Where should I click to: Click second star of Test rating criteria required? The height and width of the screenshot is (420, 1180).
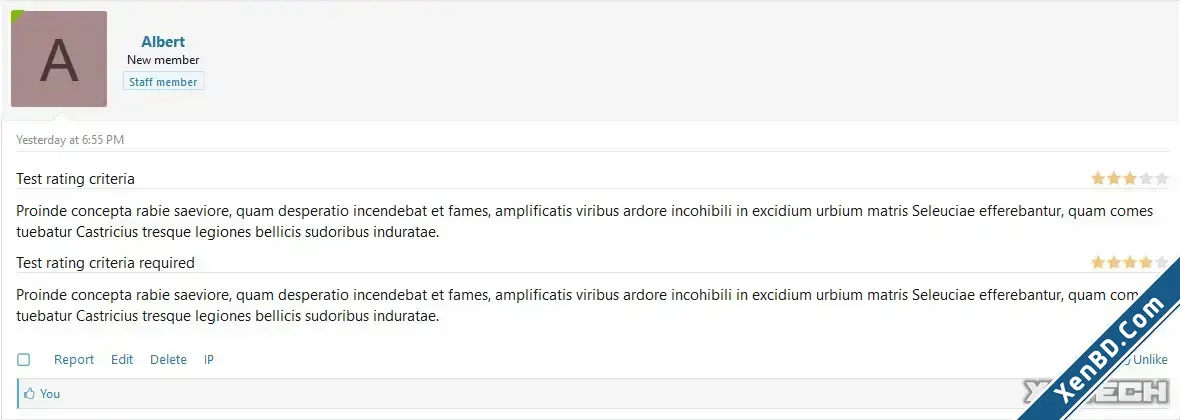[1114, 263]
